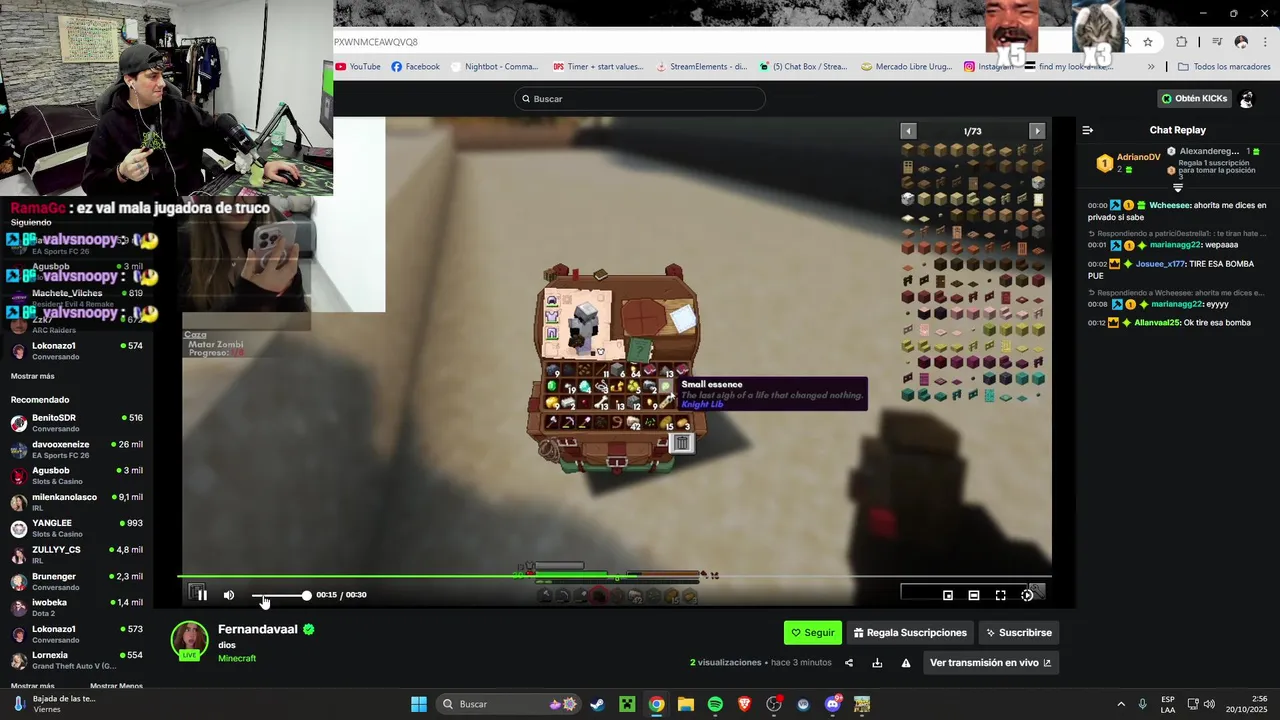Open the Minecraft category link
Screen dimensions: 1280x720
[x=237, y=659]
